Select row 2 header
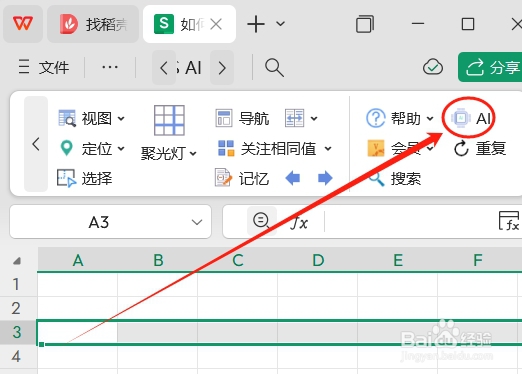522x374 pixels. coord(18,308)
